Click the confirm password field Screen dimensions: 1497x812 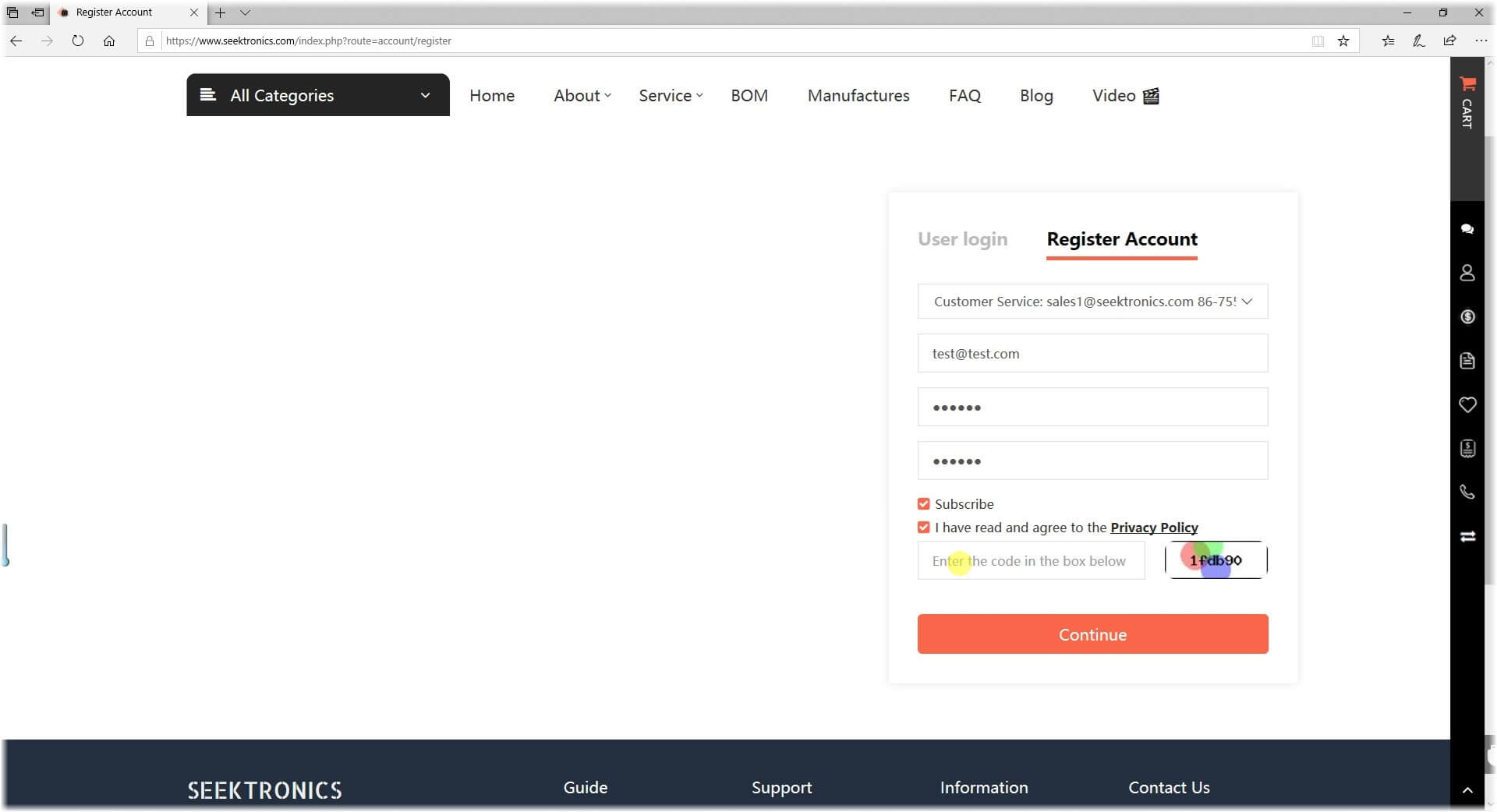point(1092,461)
